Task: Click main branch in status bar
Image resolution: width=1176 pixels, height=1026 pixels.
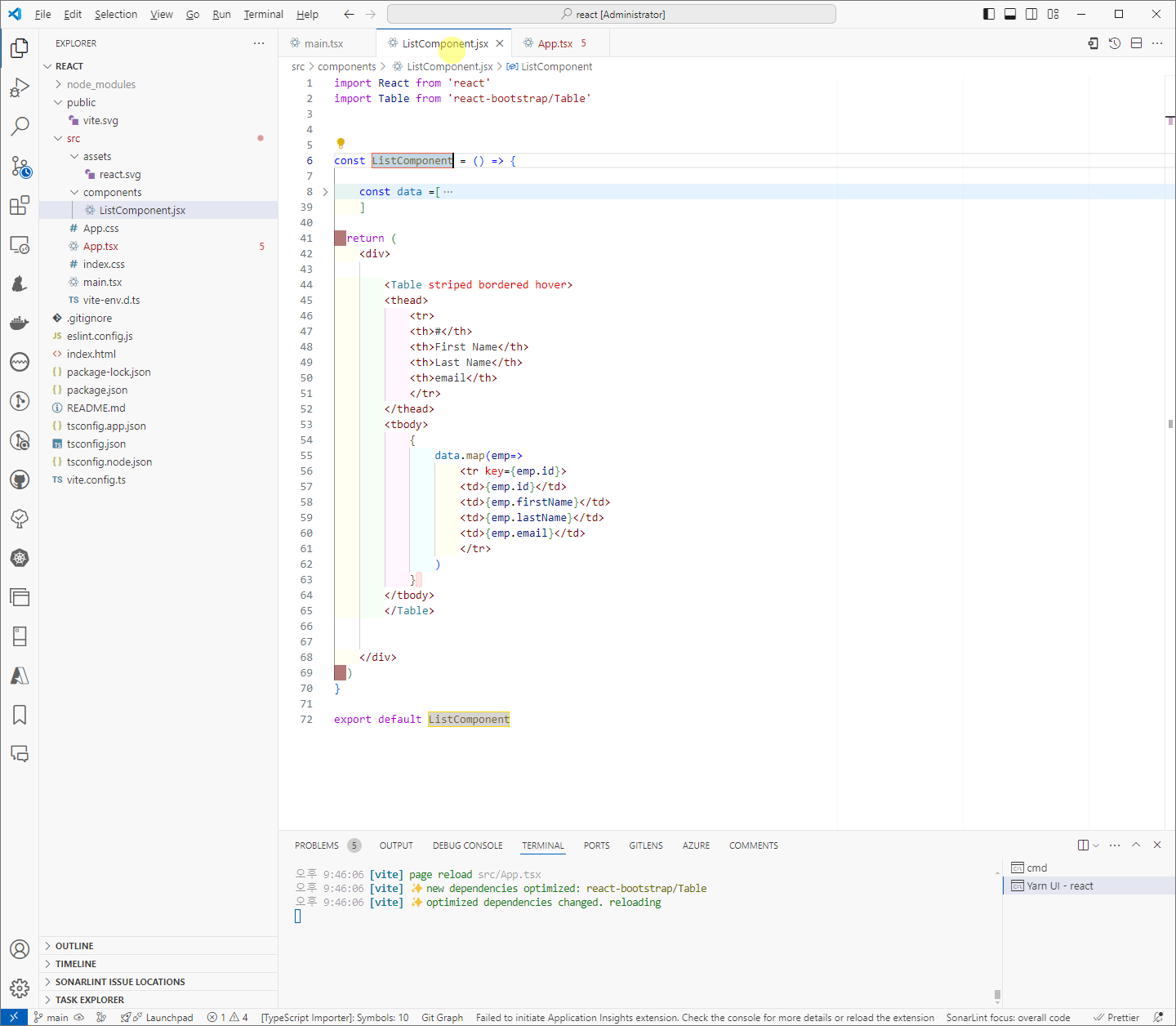Action: tap(51, 1017)
